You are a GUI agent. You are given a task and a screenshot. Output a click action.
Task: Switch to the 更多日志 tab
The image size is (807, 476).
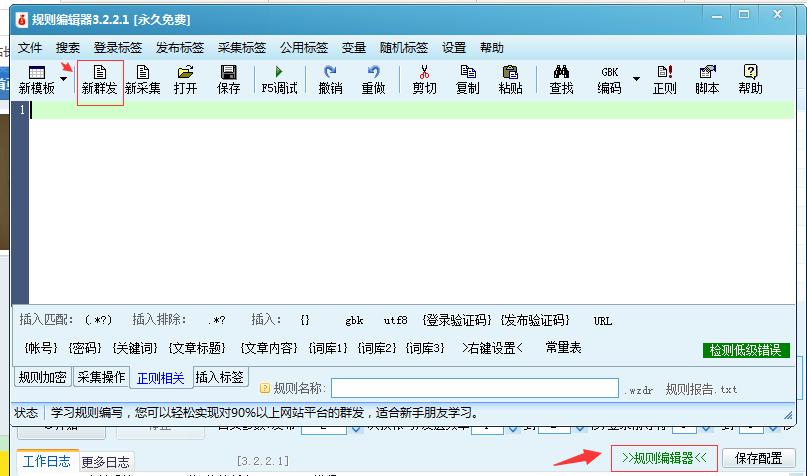[x=106, y=462]
